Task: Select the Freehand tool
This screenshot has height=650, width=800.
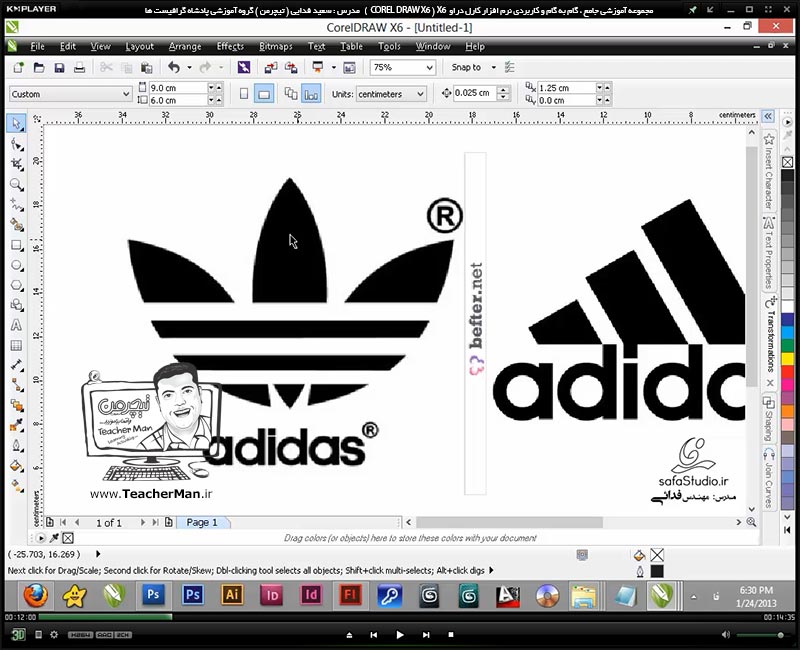Action: coord(16,205)
